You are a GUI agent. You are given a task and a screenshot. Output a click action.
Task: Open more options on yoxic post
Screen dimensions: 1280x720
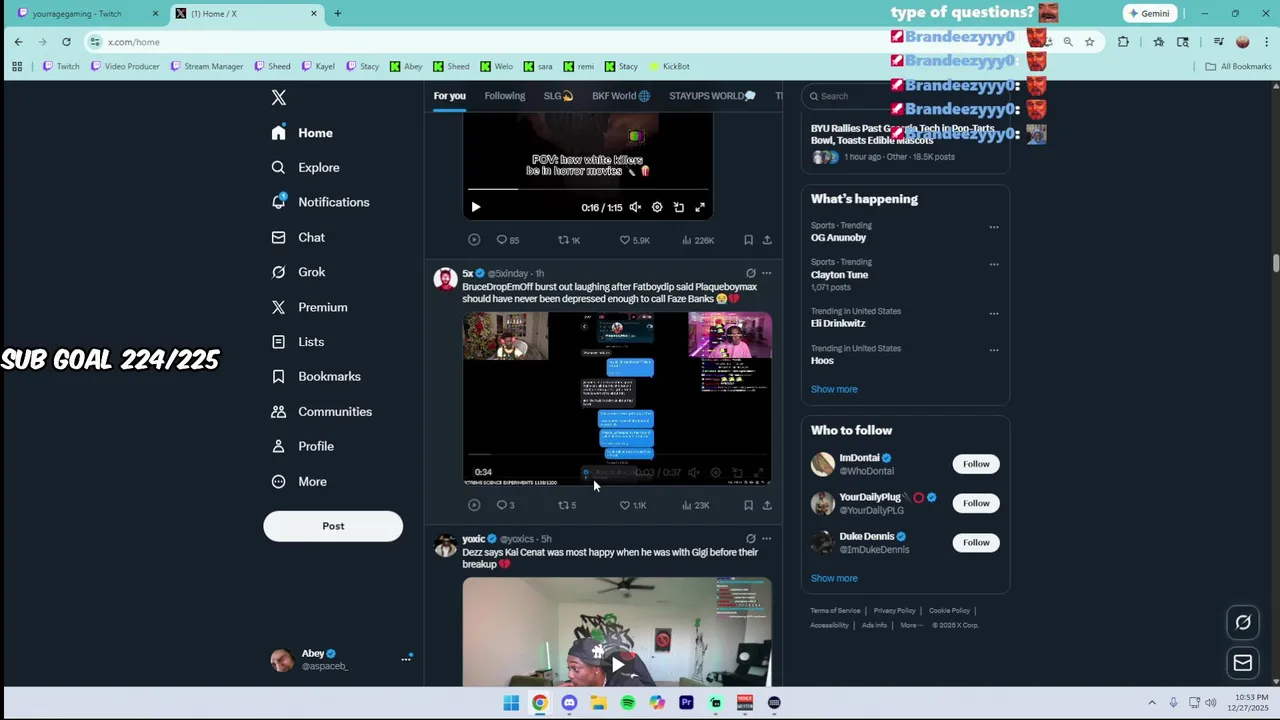click(767, 539)
